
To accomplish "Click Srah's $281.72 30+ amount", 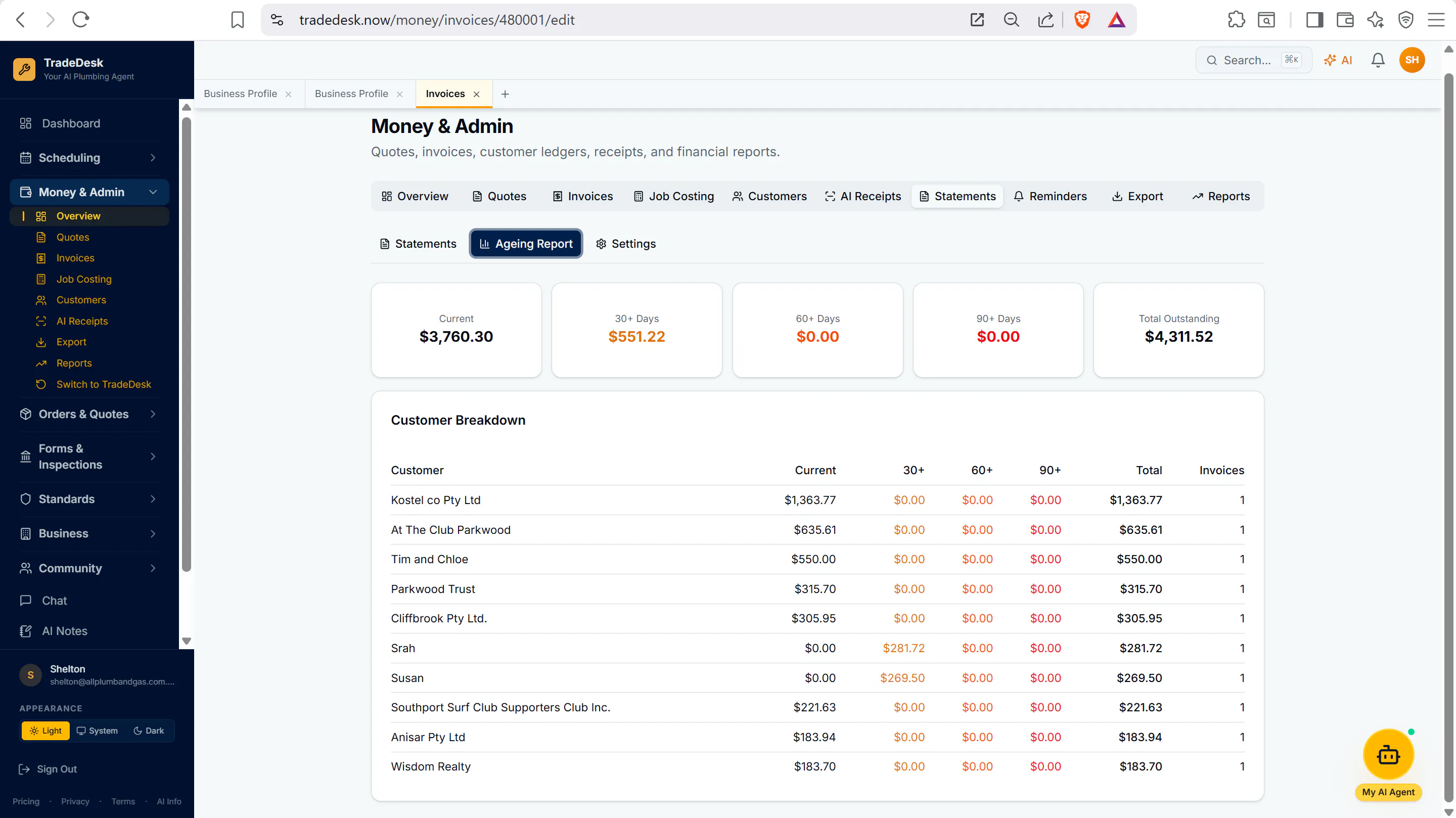I will tap(903, 648).
